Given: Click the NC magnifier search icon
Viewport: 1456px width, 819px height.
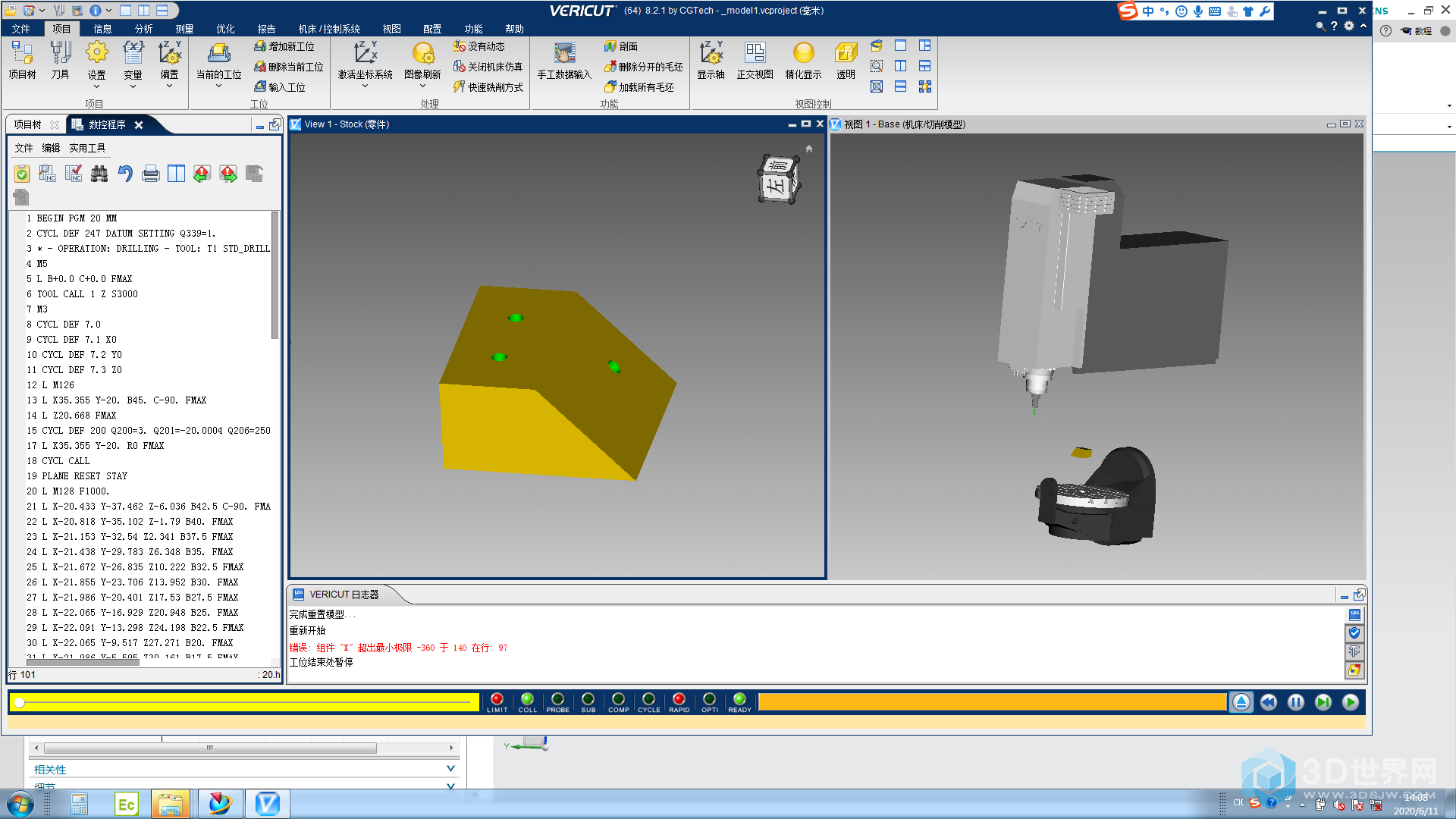Looking at the screenshot, I should tap(47, 174).
